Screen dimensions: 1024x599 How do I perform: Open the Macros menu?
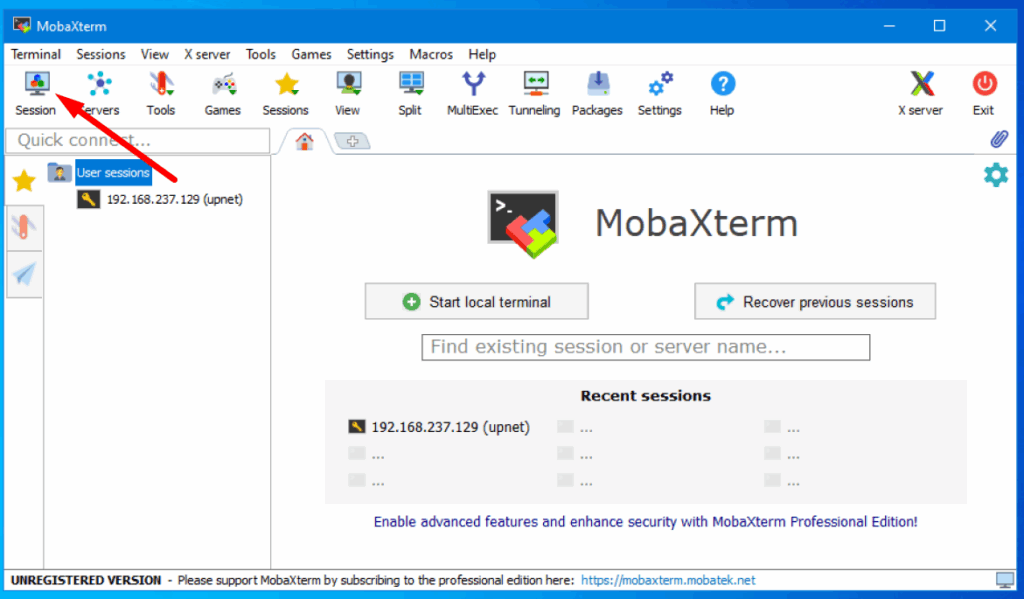[431, 54]
